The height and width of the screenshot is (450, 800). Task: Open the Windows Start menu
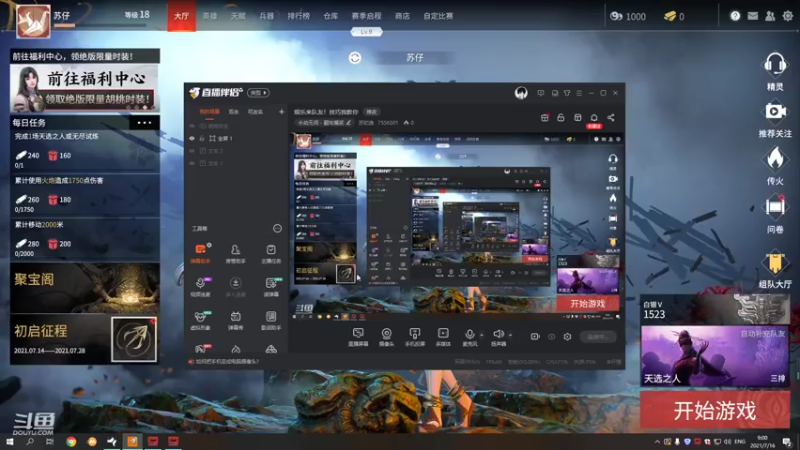click(x=9, y=441)
